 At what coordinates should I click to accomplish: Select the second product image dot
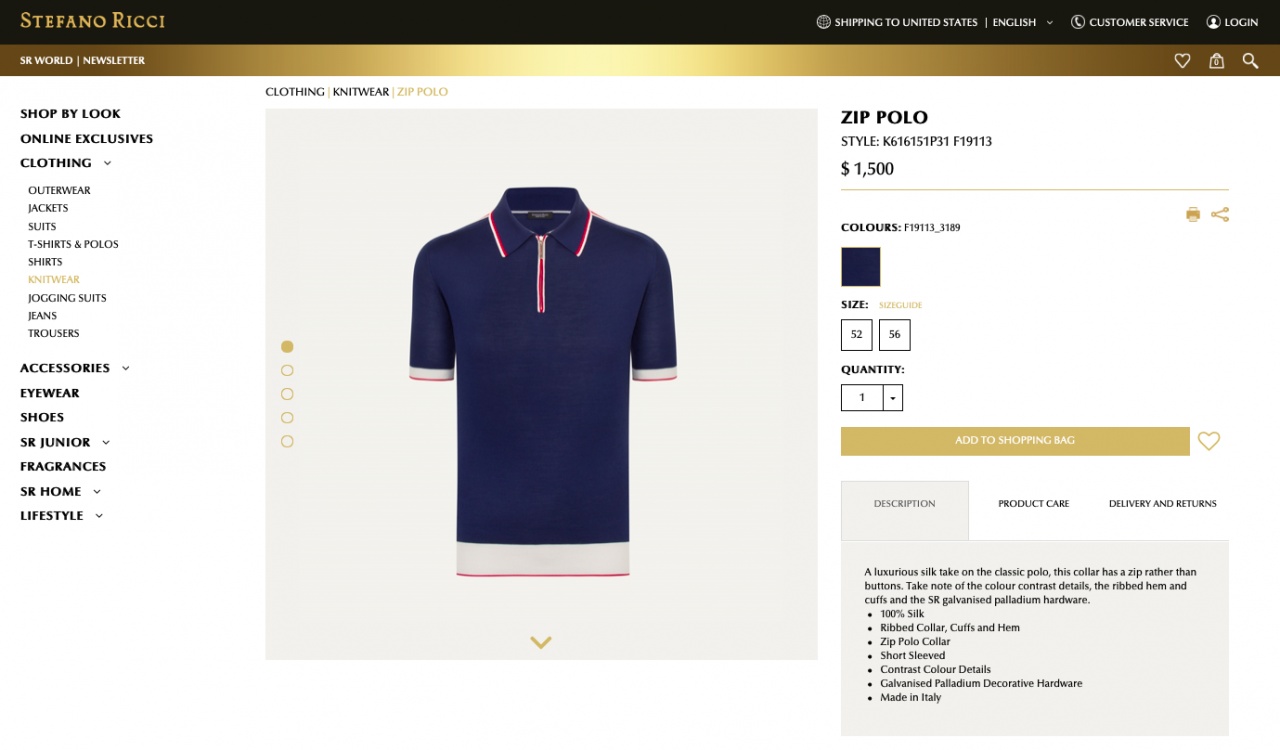point(287,370)
